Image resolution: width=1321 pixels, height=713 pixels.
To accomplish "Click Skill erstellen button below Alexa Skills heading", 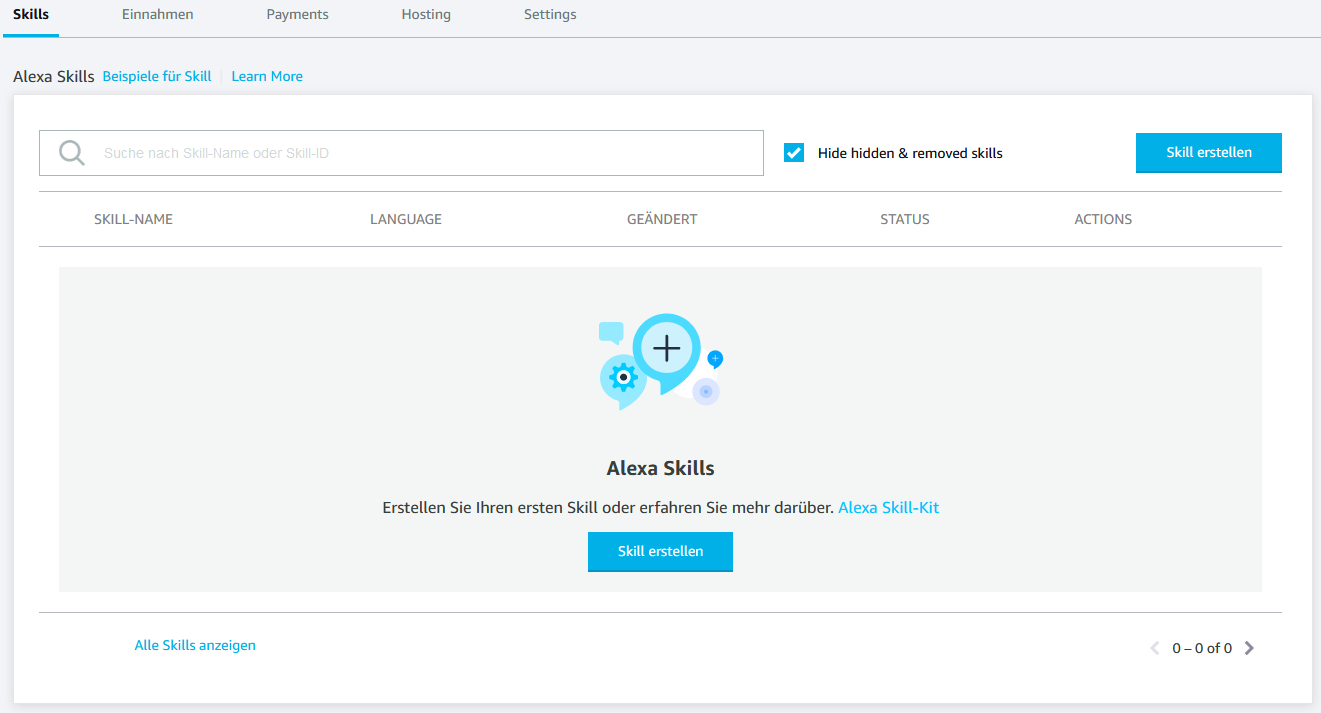I will tap(660, 552).
